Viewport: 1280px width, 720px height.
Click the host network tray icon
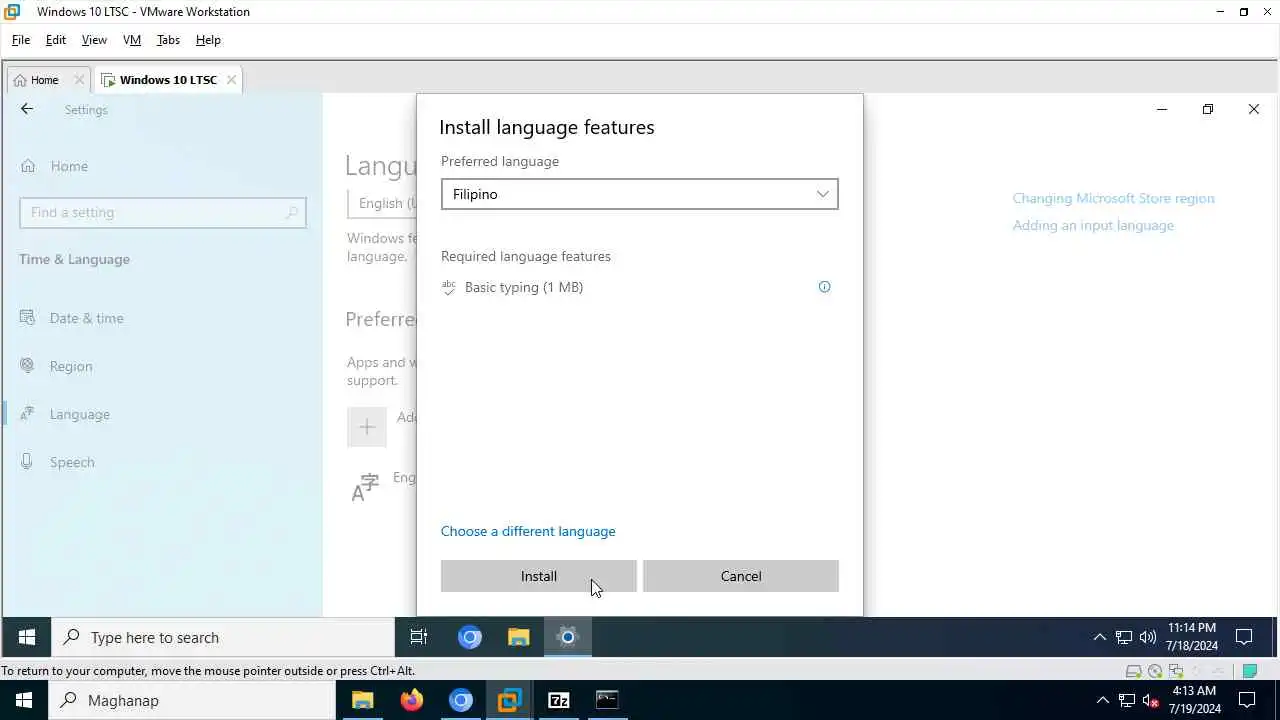(1127, 700)
